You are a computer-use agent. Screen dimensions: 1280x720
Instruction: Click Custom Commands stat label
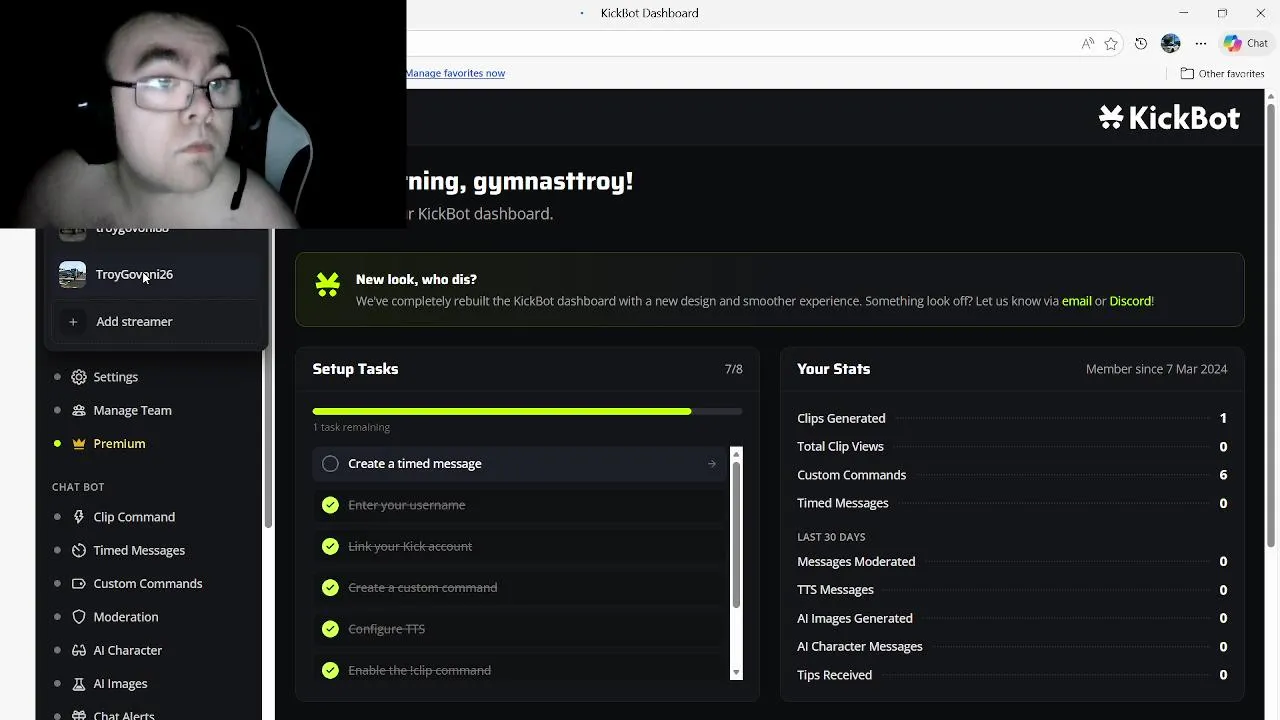852,475
